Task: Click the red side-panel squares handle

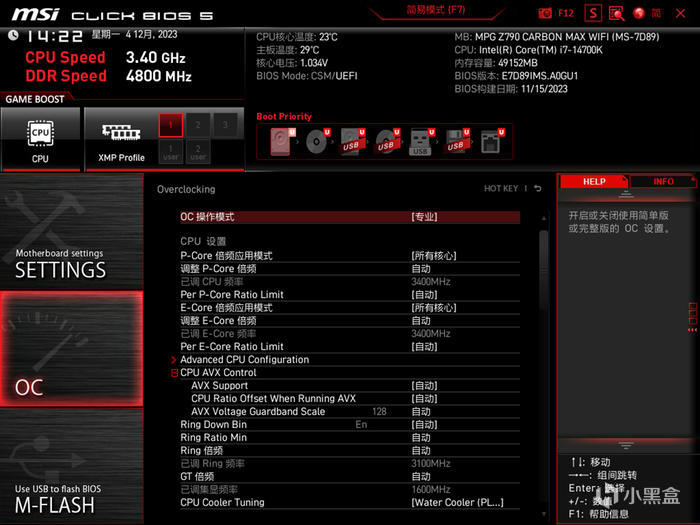Action: click(692, 317)
